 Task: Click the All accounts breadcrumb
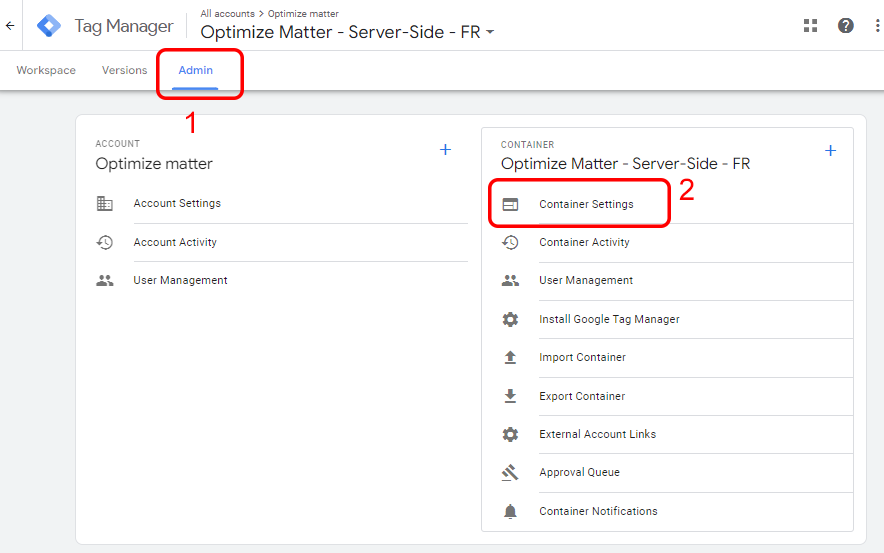228,14
